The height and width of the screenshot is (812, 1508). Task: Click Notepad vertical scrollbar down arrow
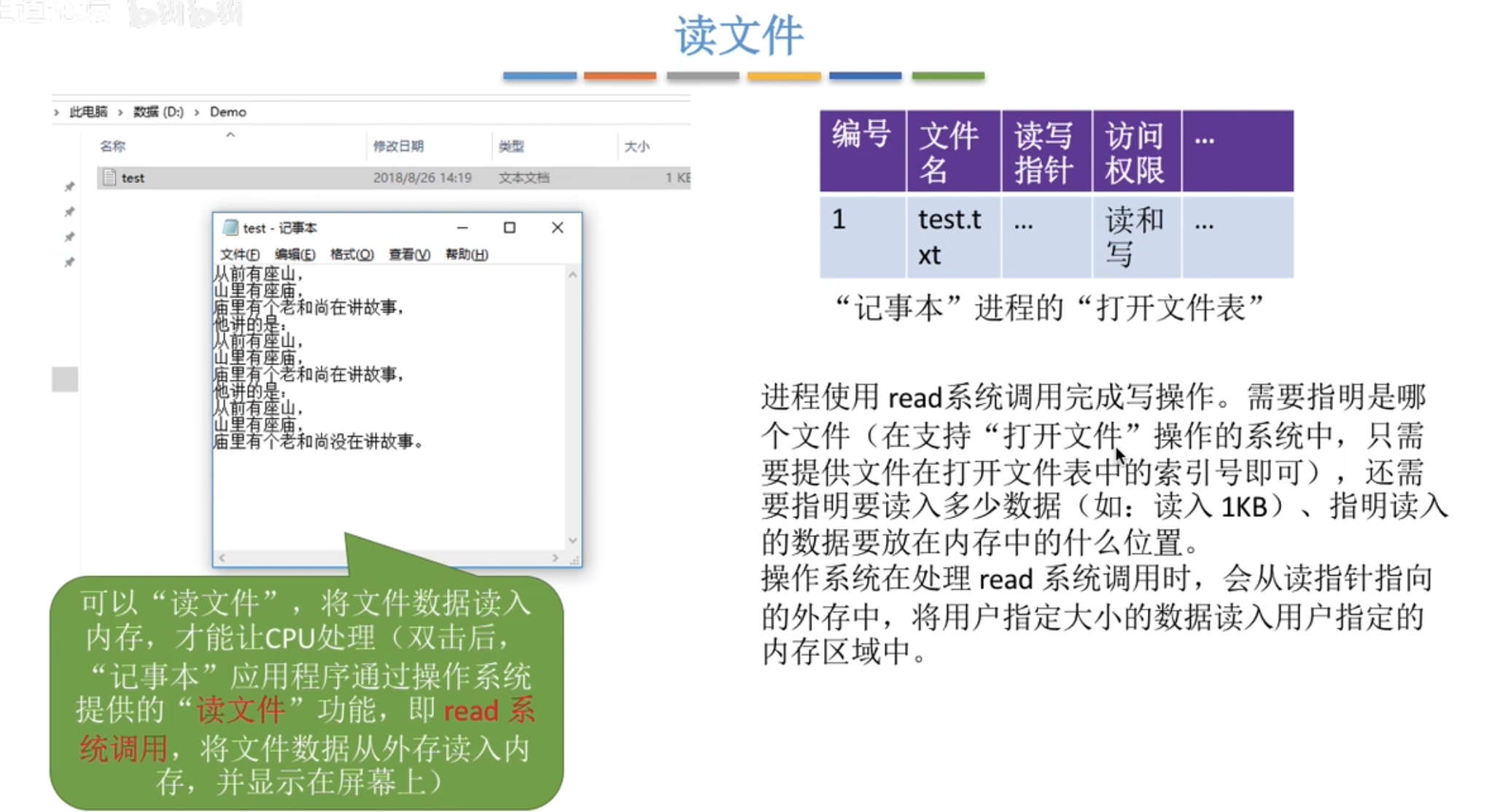pyautogui.click(x=572, y=540)
